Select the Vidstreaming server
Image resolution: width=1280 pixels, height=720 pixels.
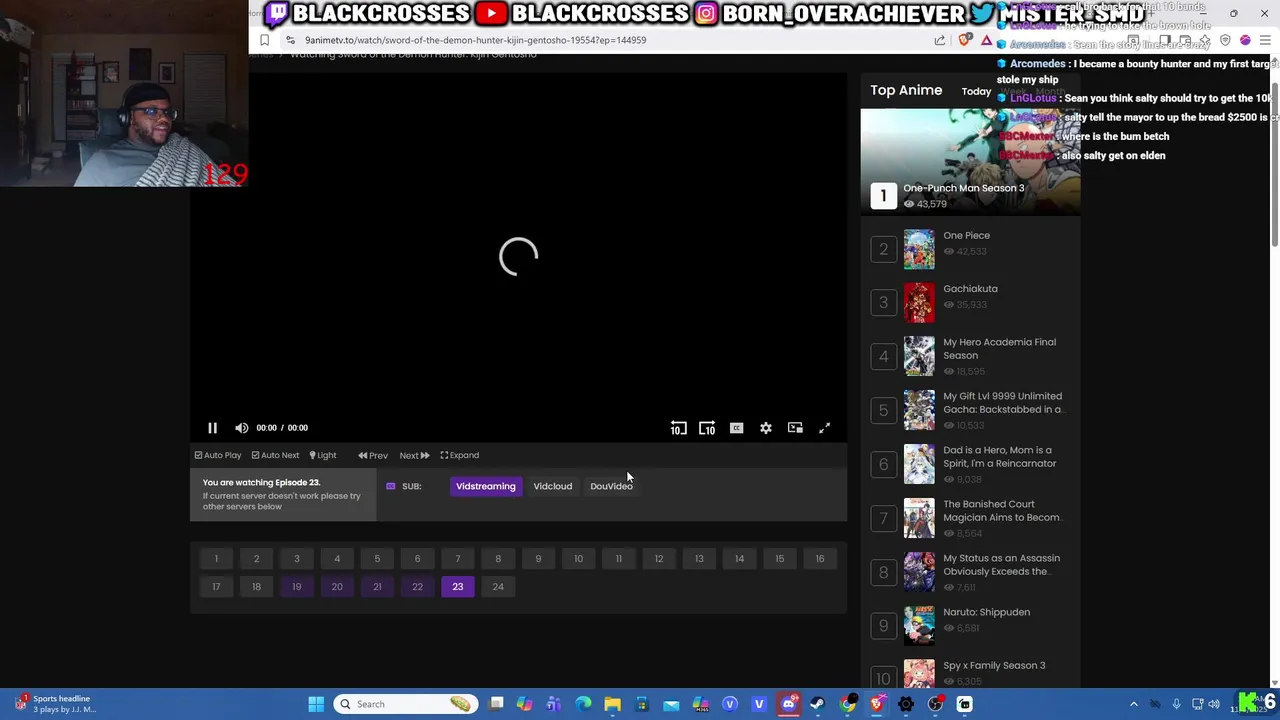coord(486,486)
